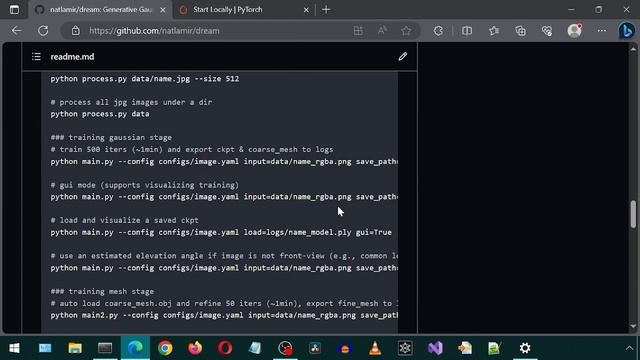The height and width of the screenshot is (360, 640).
Task: Click the scrollbar down arrow
Action: tap(633, 327)
